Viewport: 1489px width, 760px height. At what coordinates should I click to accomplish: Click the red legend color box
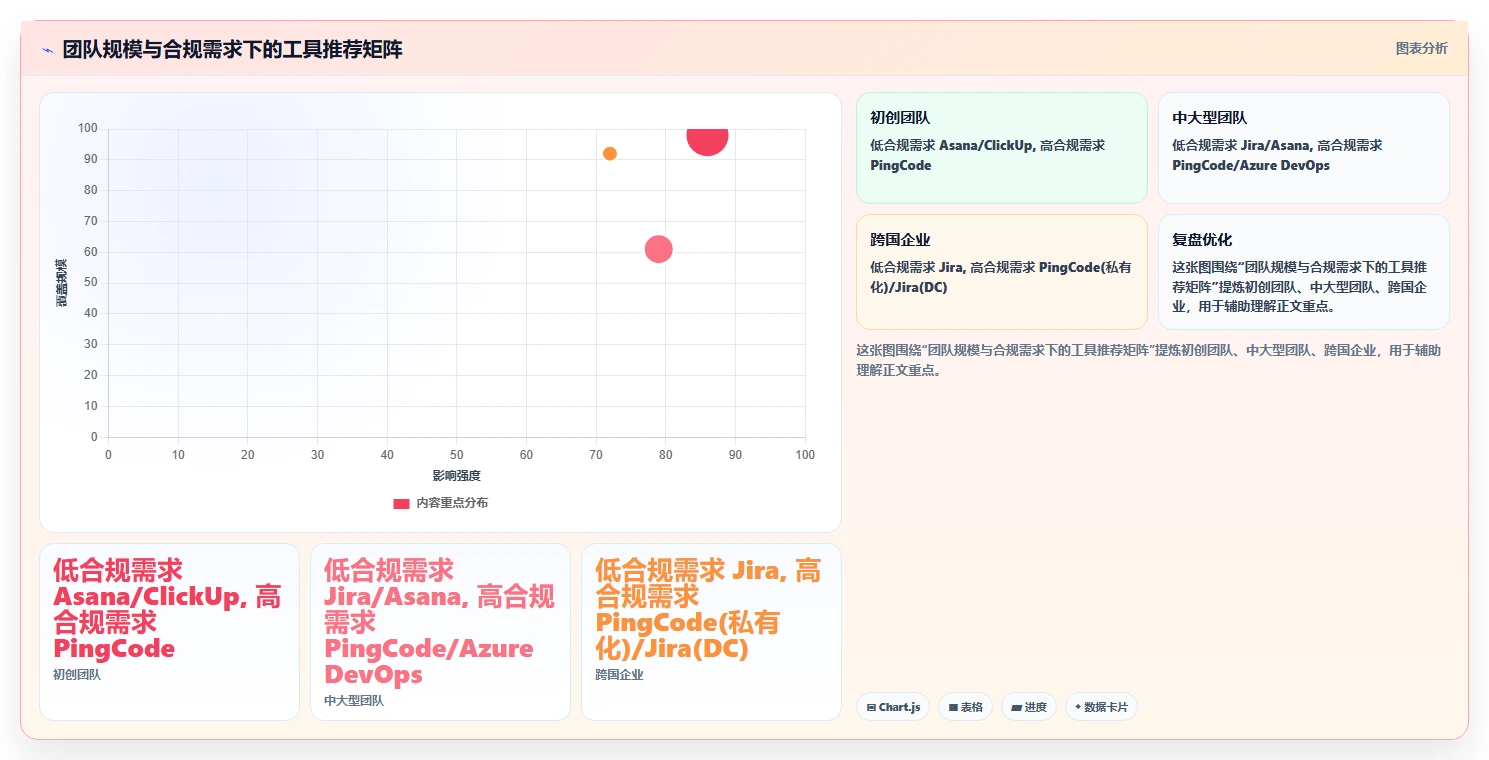[x=401, y=503]
